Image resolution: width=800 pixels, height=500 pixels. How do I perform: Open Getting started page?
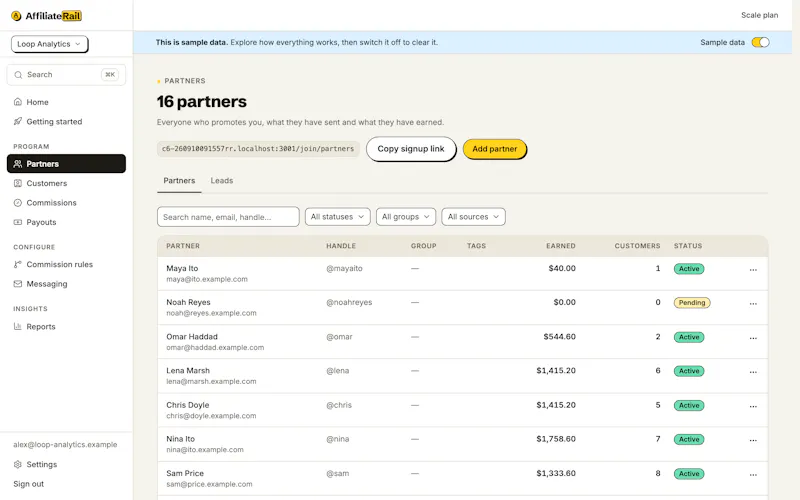coord(66,121)
